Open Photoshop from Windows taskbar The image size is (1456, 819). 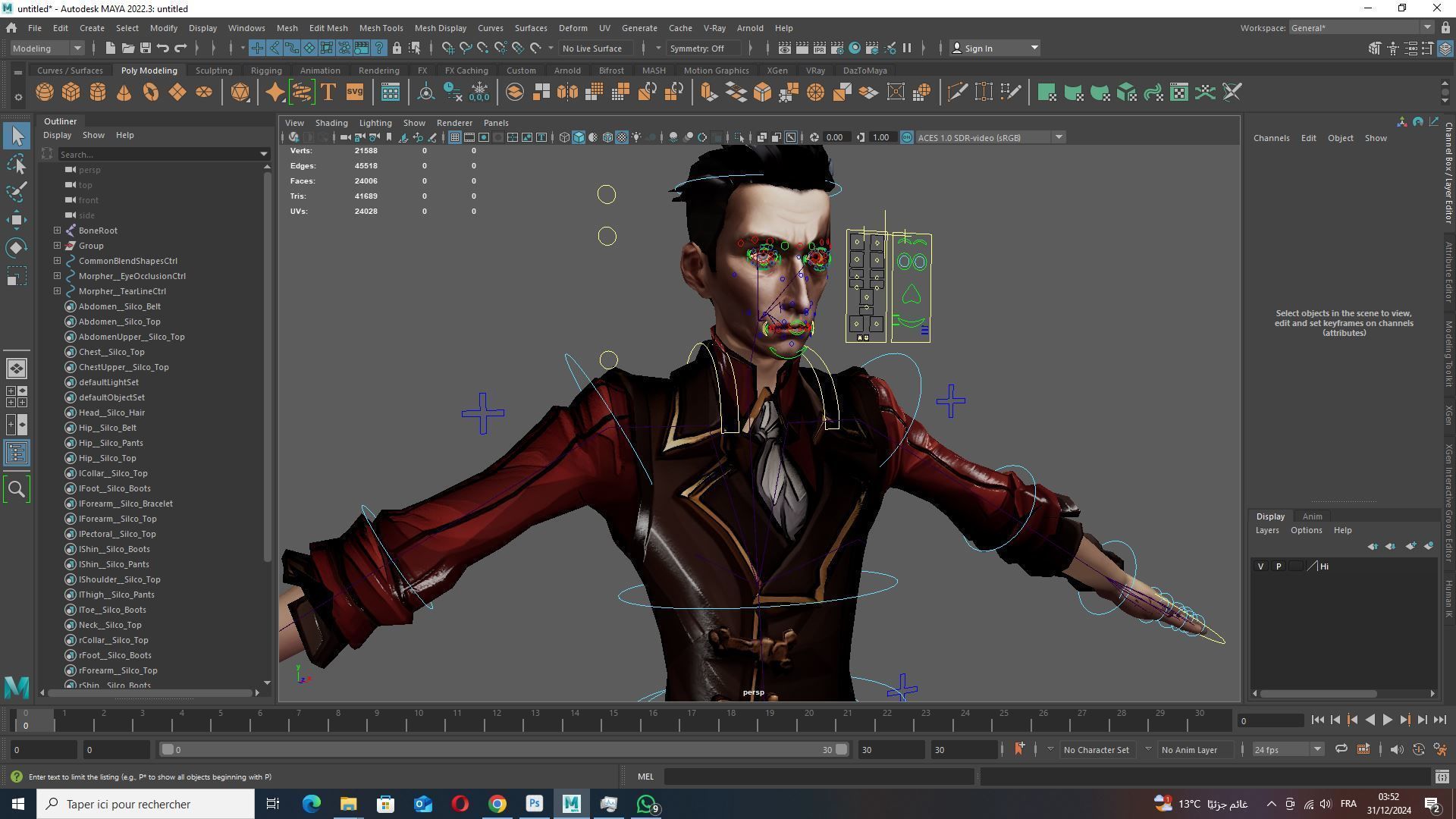point(534,804)
